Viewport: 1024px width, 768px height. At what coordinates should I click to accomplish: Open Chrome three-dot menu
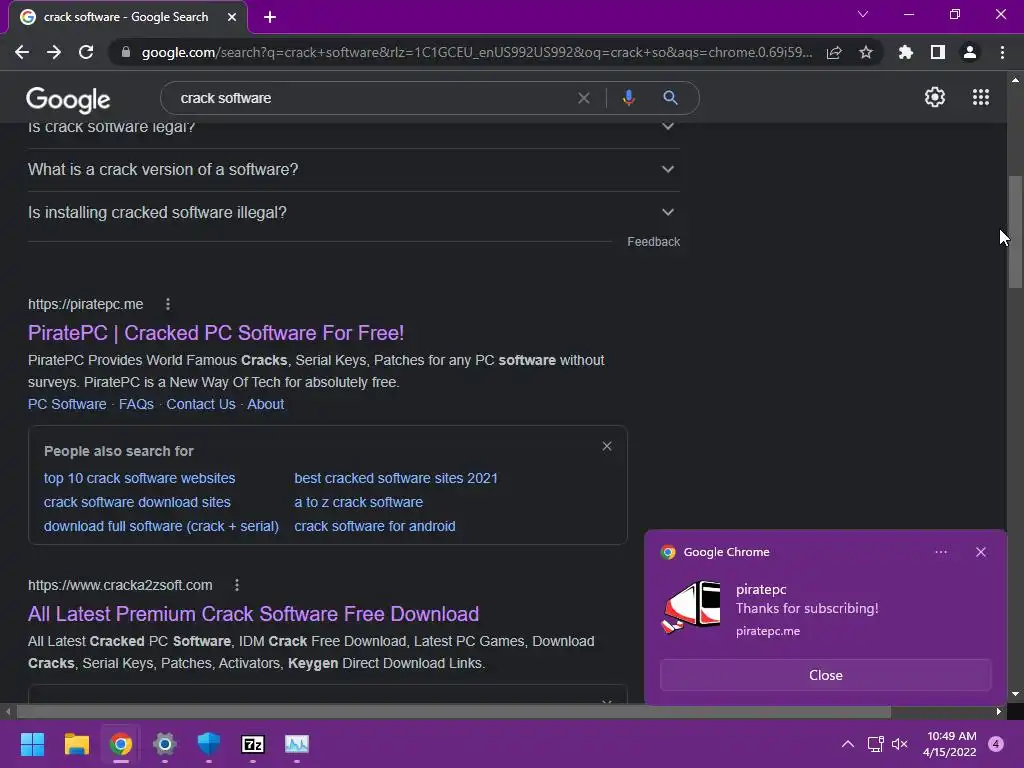[1002, 52]
